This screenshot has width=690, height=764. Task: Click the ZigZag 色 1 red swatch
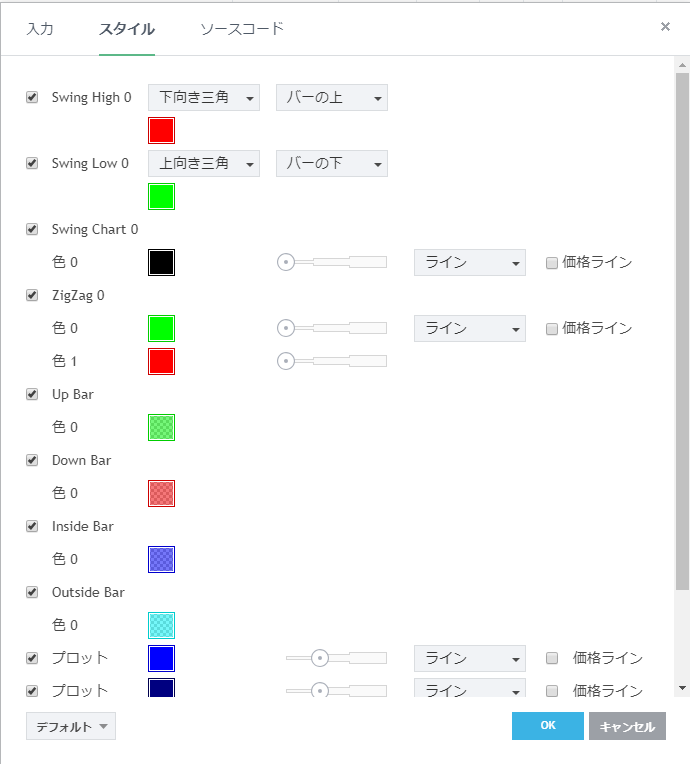coord(161,362)
